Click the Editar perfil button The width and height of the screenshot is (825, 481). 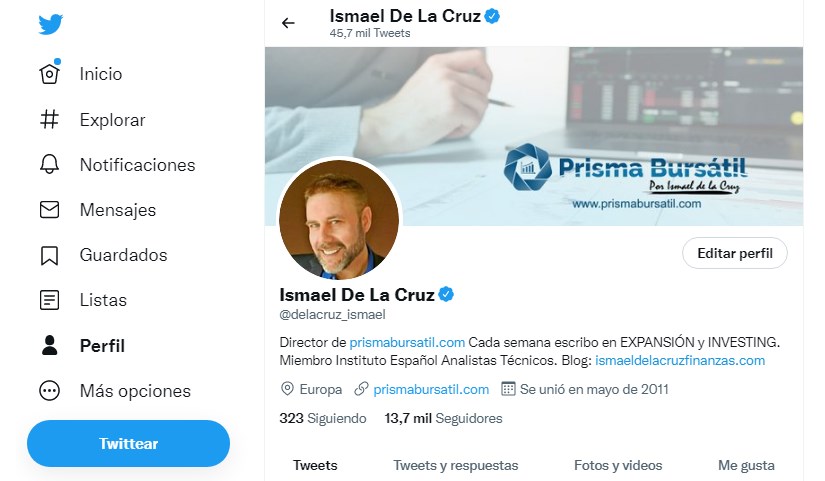(x=735, y=253)
